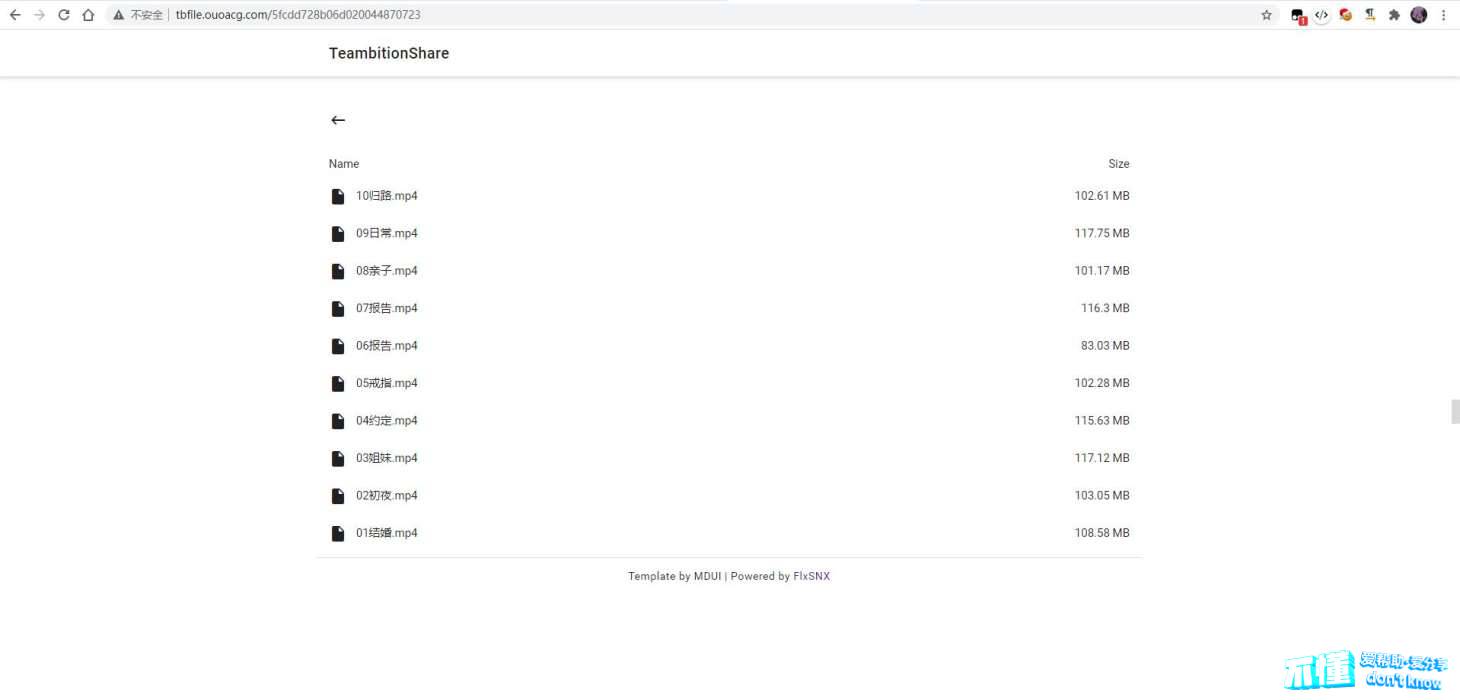Open file 03姐妹.mp4
This screenshot has height=700, width=1460.
tap(386, 458)
